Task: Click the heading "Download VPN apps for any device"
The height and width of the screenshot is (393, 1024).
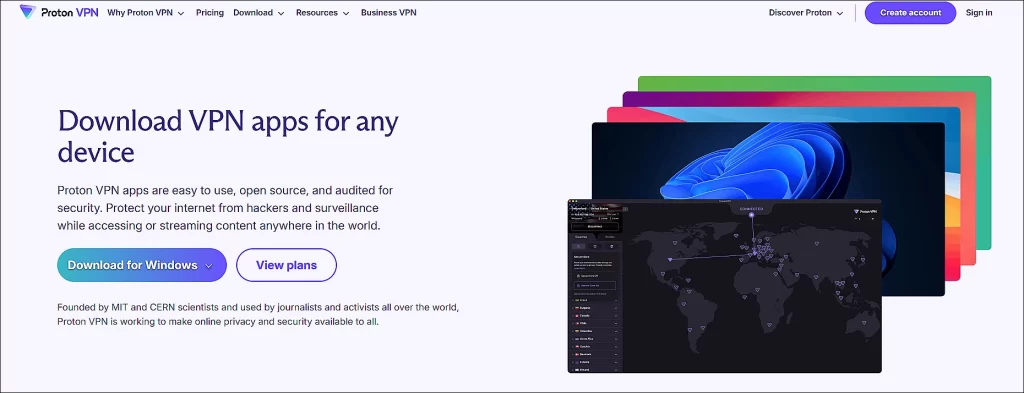Action: coord(228,136)
